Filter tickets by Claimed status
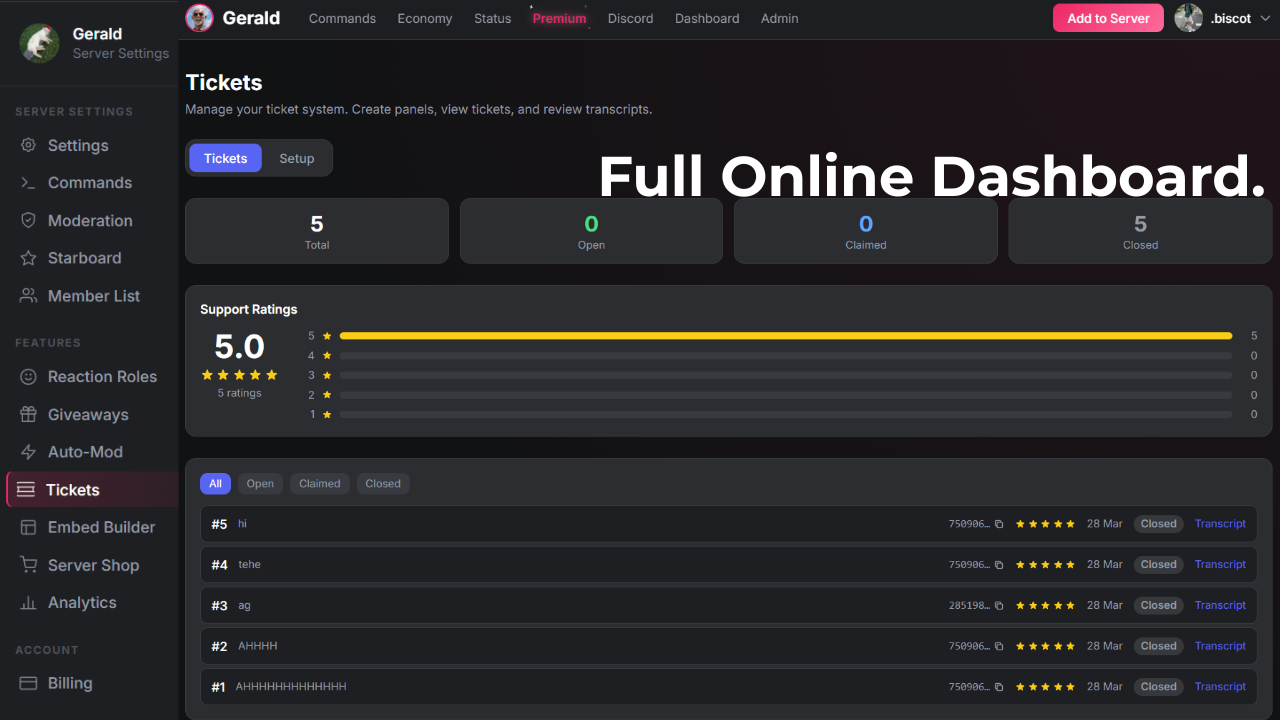Viewport: 1280px width, 720px height. (x=320, y=484)
